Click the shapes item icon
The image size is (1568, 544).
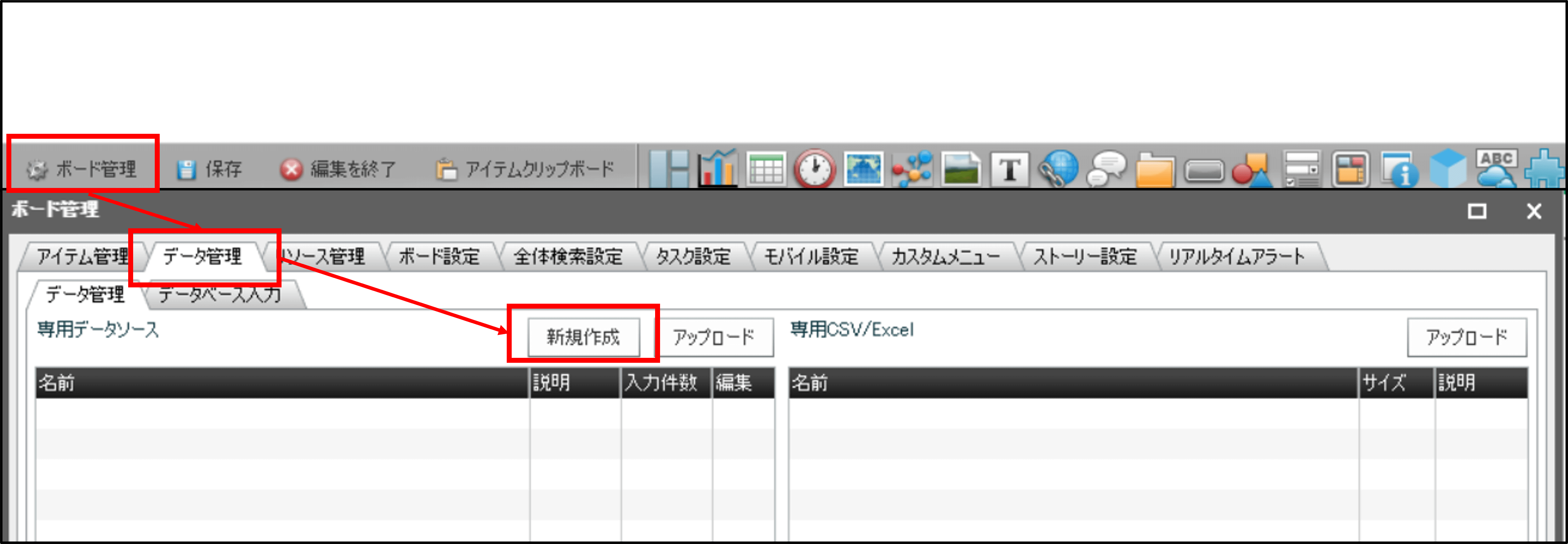pyautogui.click(x=1252, y=168)
